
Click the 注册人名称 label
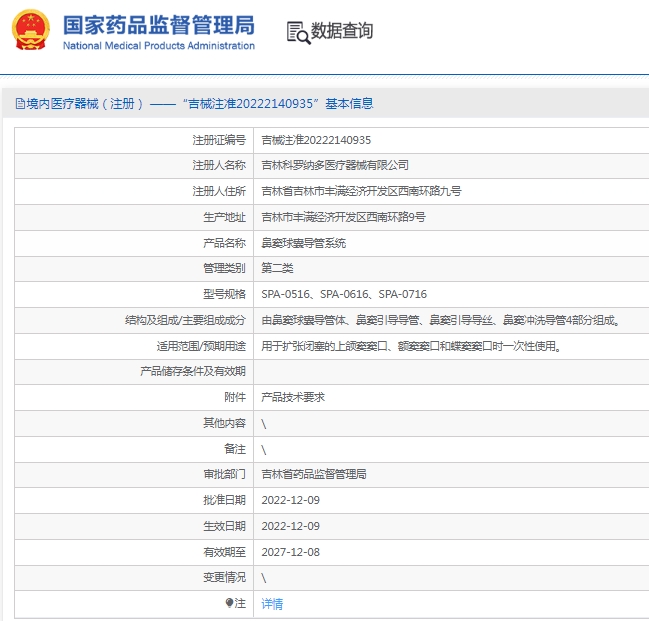point(219,166)
